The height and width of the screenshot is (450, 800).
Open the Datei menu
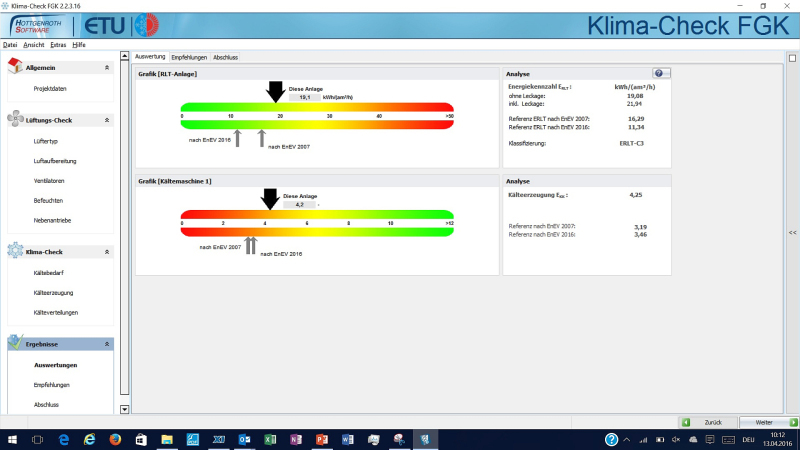point(10,45)
